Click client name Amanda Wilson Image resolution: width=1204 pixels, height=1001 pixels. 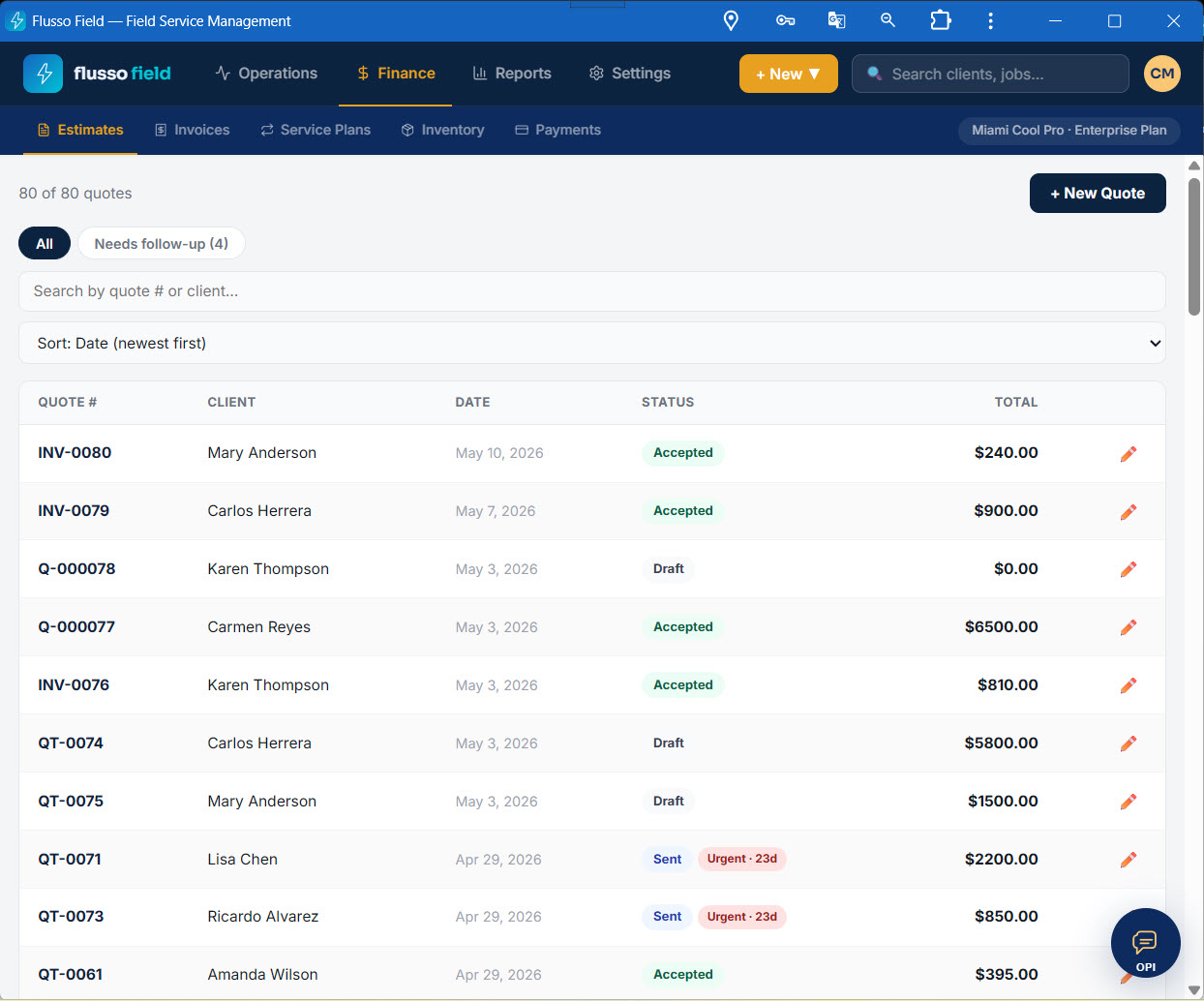(263, 975)
